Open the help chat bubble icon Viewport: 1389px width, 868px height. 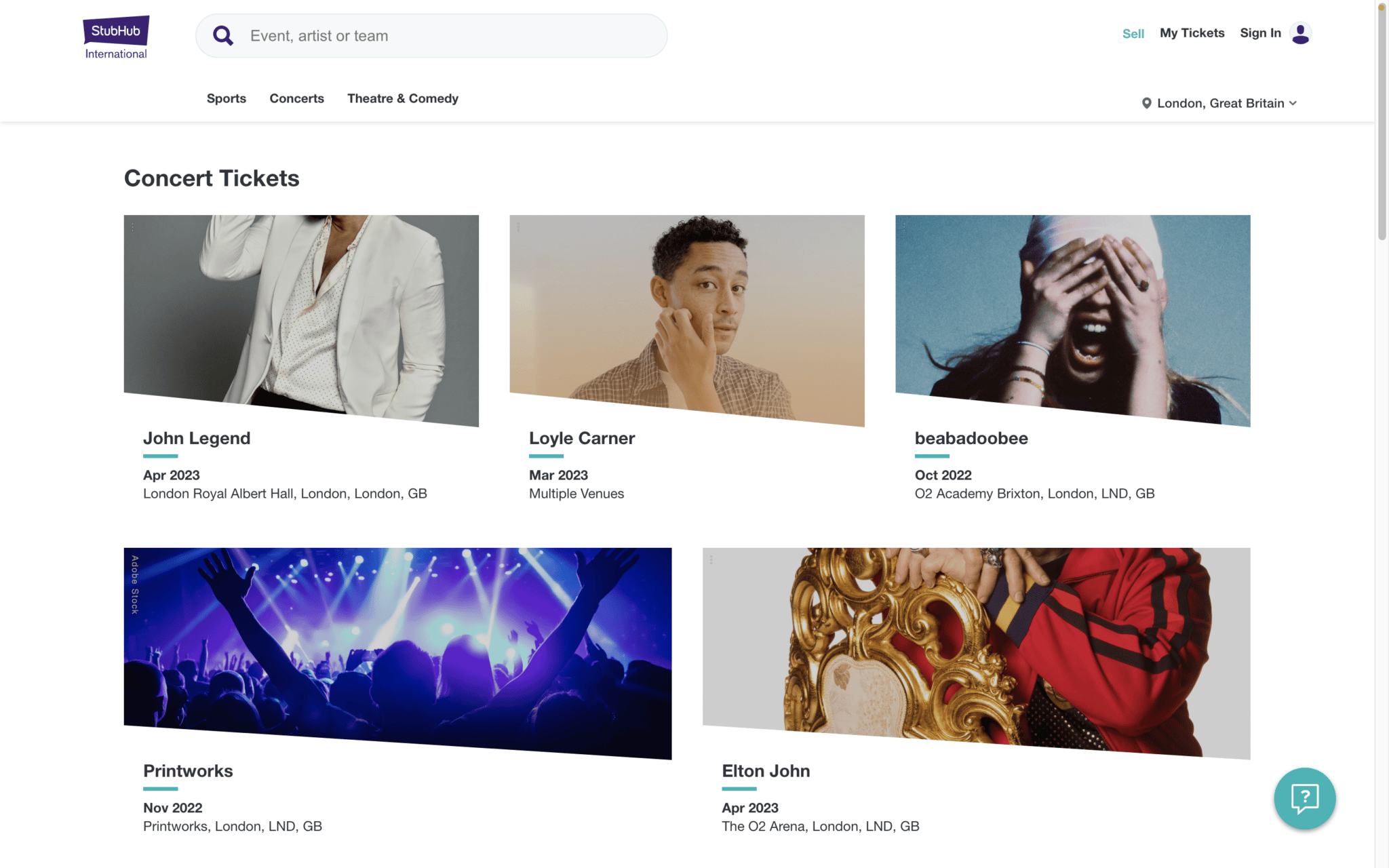click(1304, 798)
